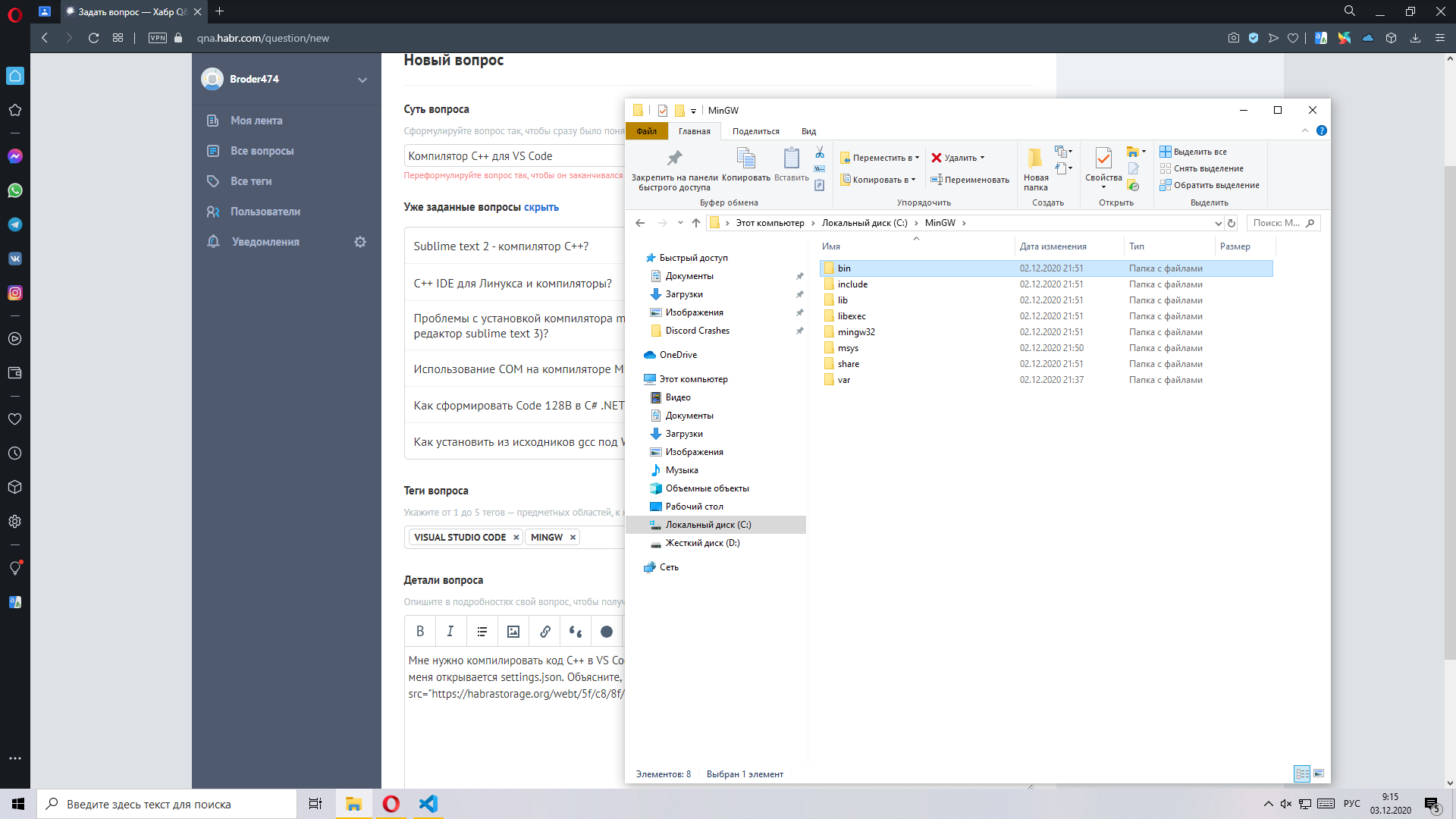Show recent locations dropdown in Explorer
Screen dimensions: 1456x819
click(x=680, y=223)
